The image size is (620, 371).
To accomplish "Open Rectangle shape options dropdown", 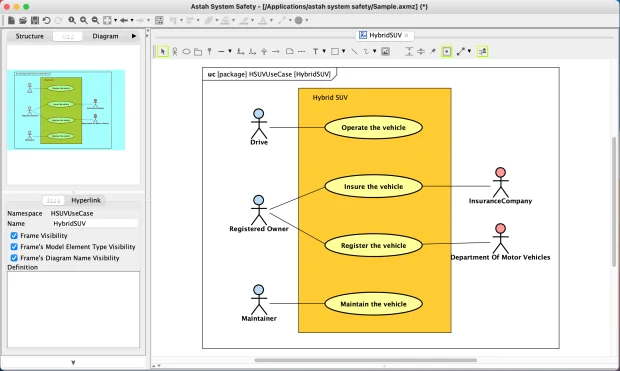I will coord(344,51).
